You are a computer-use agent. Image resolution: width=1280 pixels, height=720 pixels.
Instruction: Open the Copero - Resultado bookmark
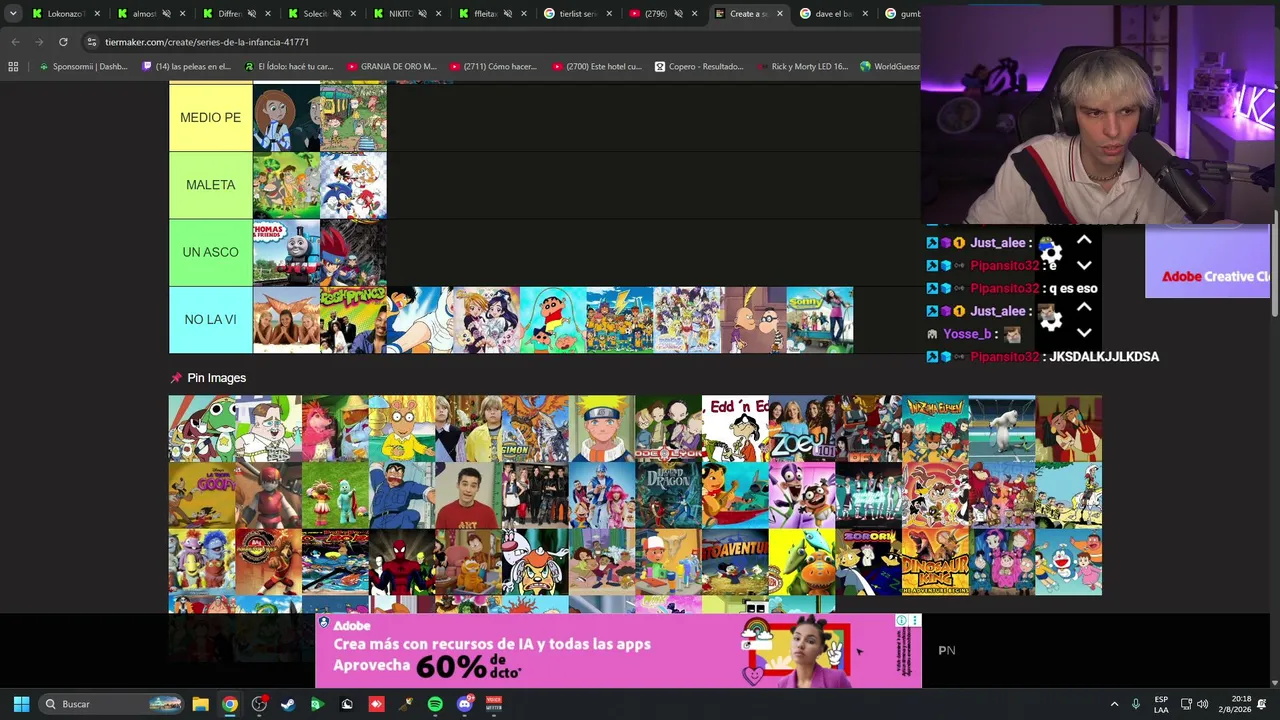pos(700,67)
